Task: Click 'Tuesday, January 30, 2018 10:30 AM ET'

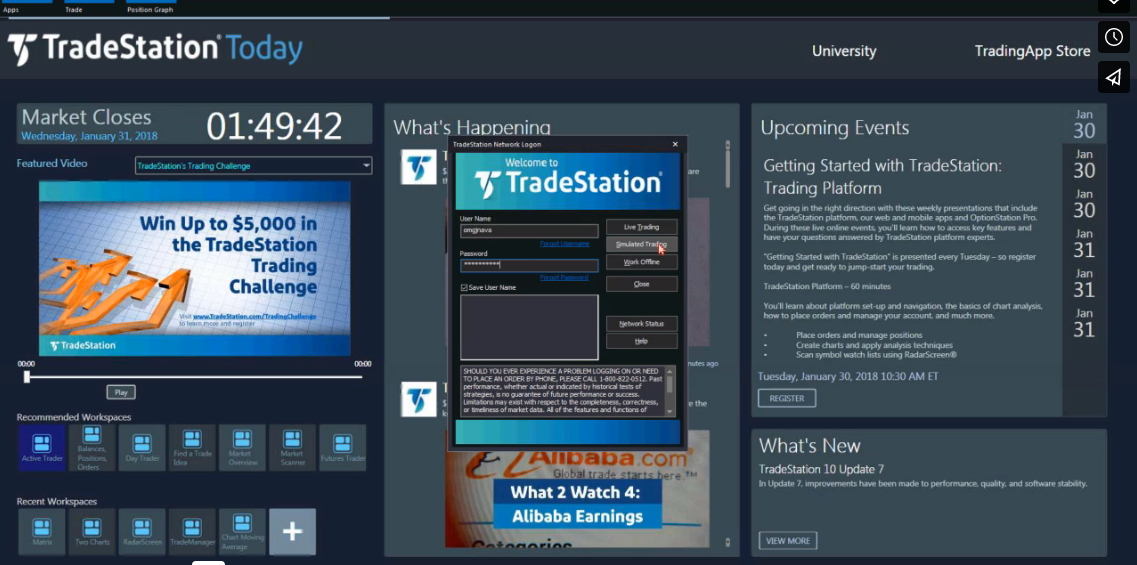Action: [x=848, y=376]
